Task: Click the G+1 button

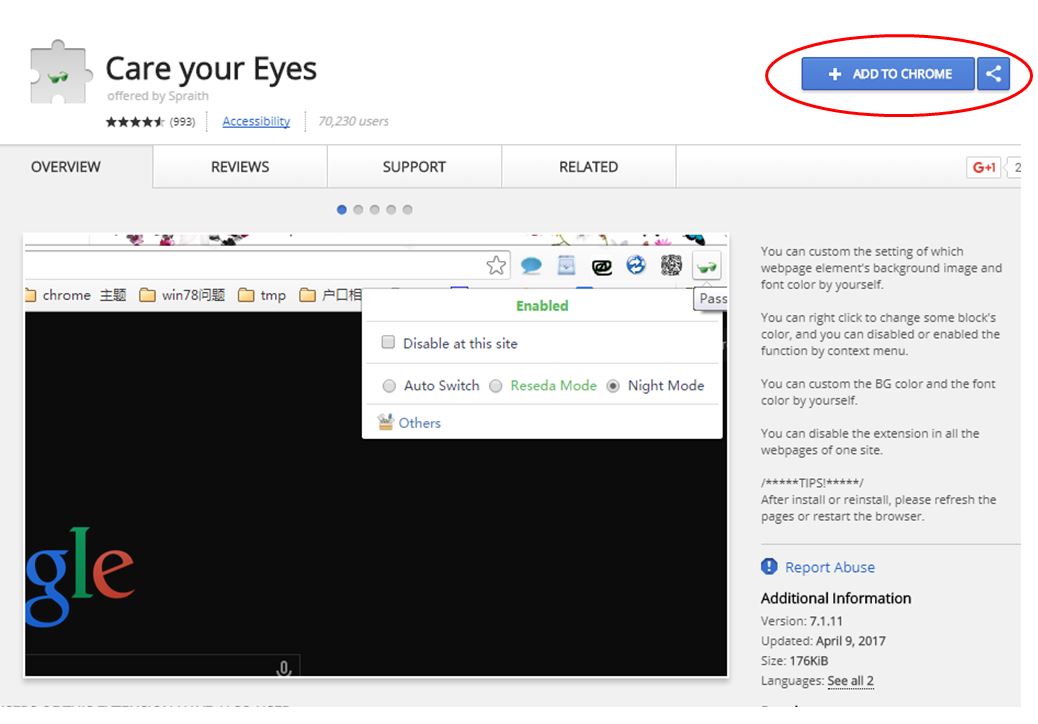Action: click(984, 167)
